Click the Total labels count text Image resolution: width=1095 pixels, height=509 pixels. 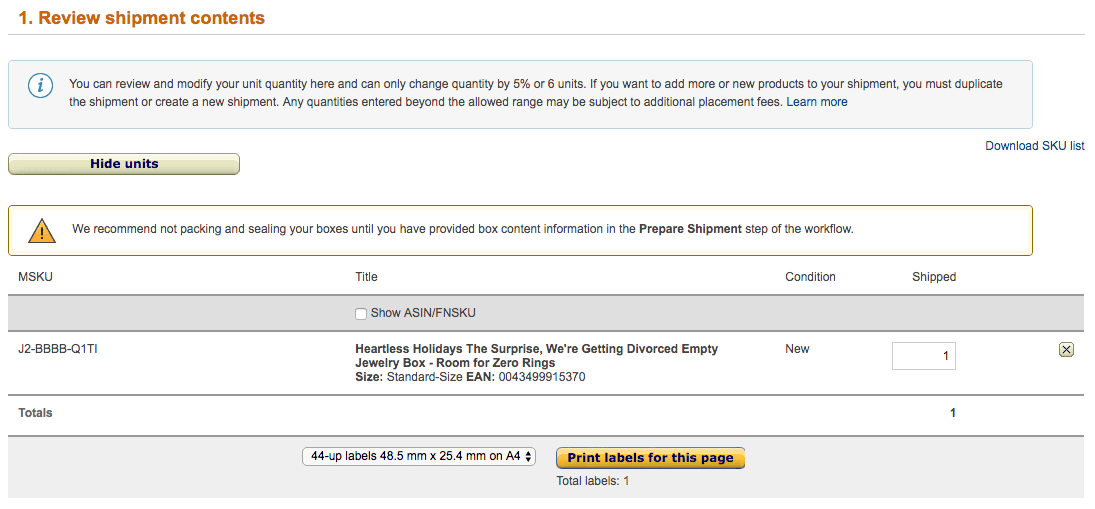(593, 480)
